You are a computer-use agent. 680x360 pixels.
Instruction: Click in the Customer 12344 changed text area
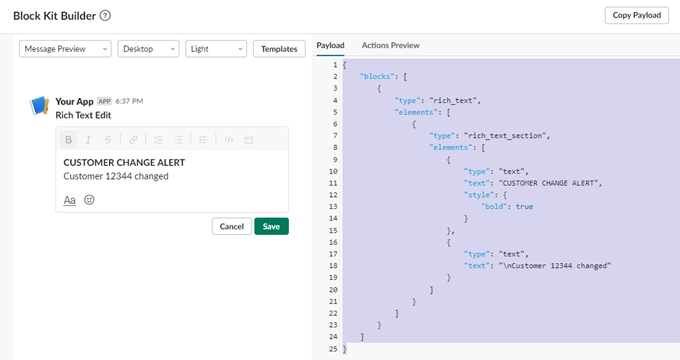tap(116, 176)
